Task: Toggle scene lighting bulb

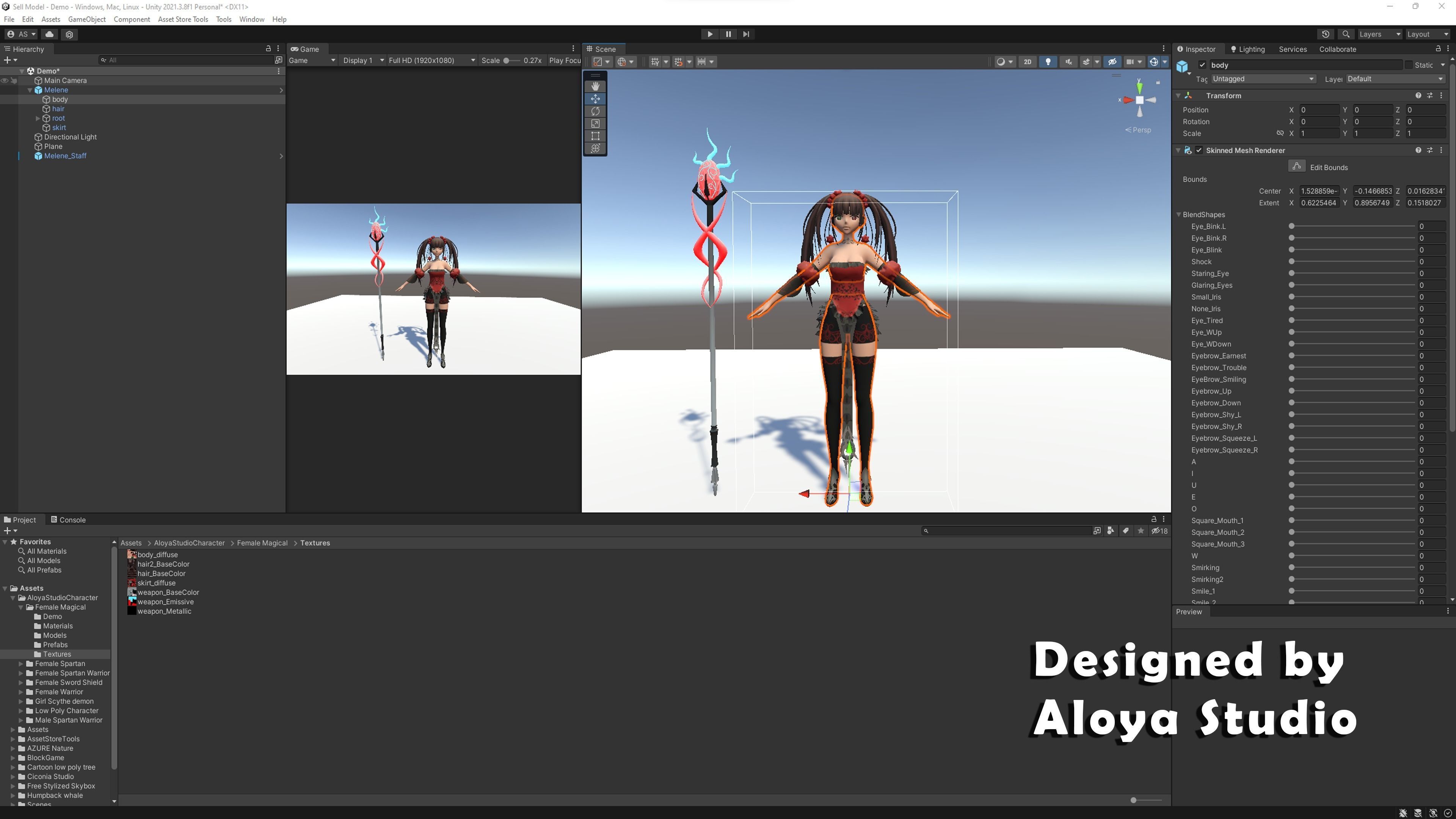Action: pyautogui.click(x=1048, y=61)
